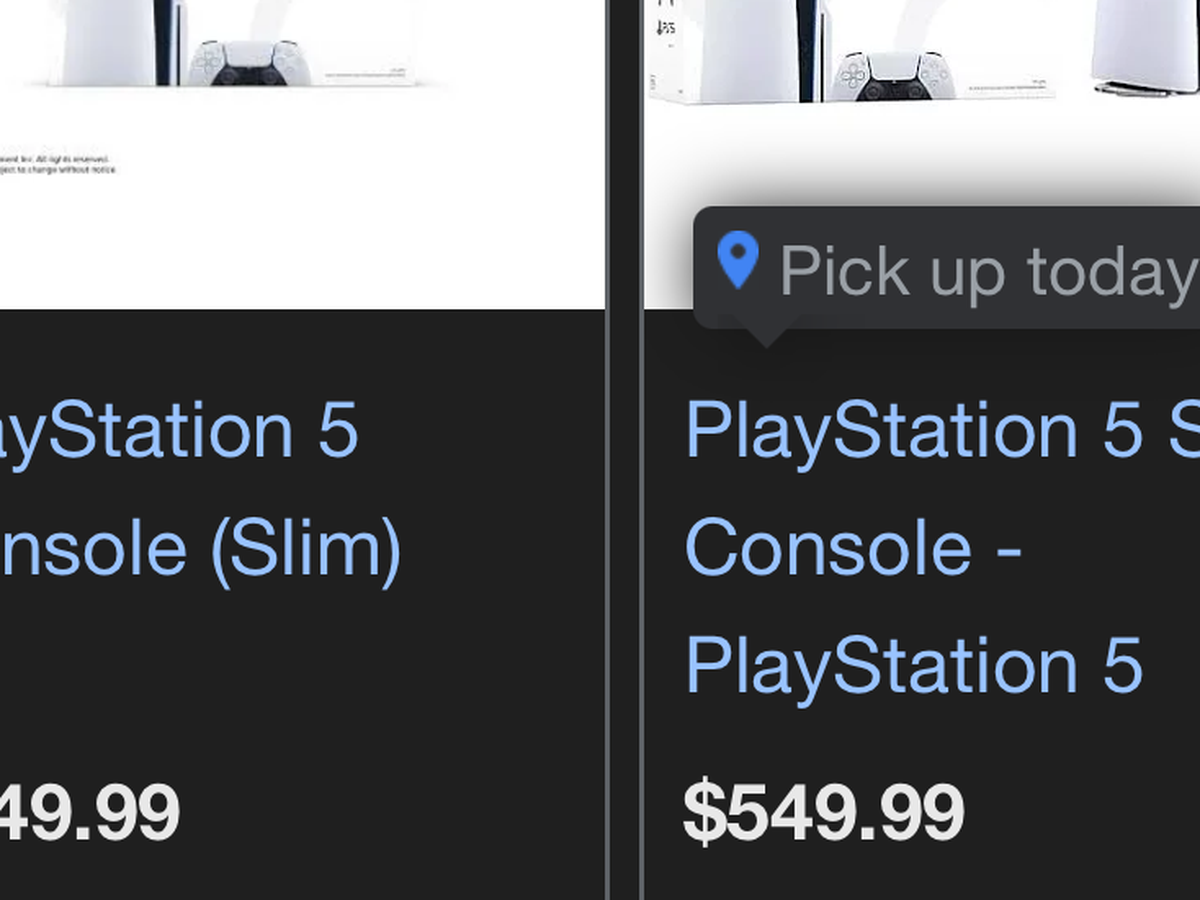Click the vertical divider between the product cards
Viewport: 1200px width, 900px height.
624,450
